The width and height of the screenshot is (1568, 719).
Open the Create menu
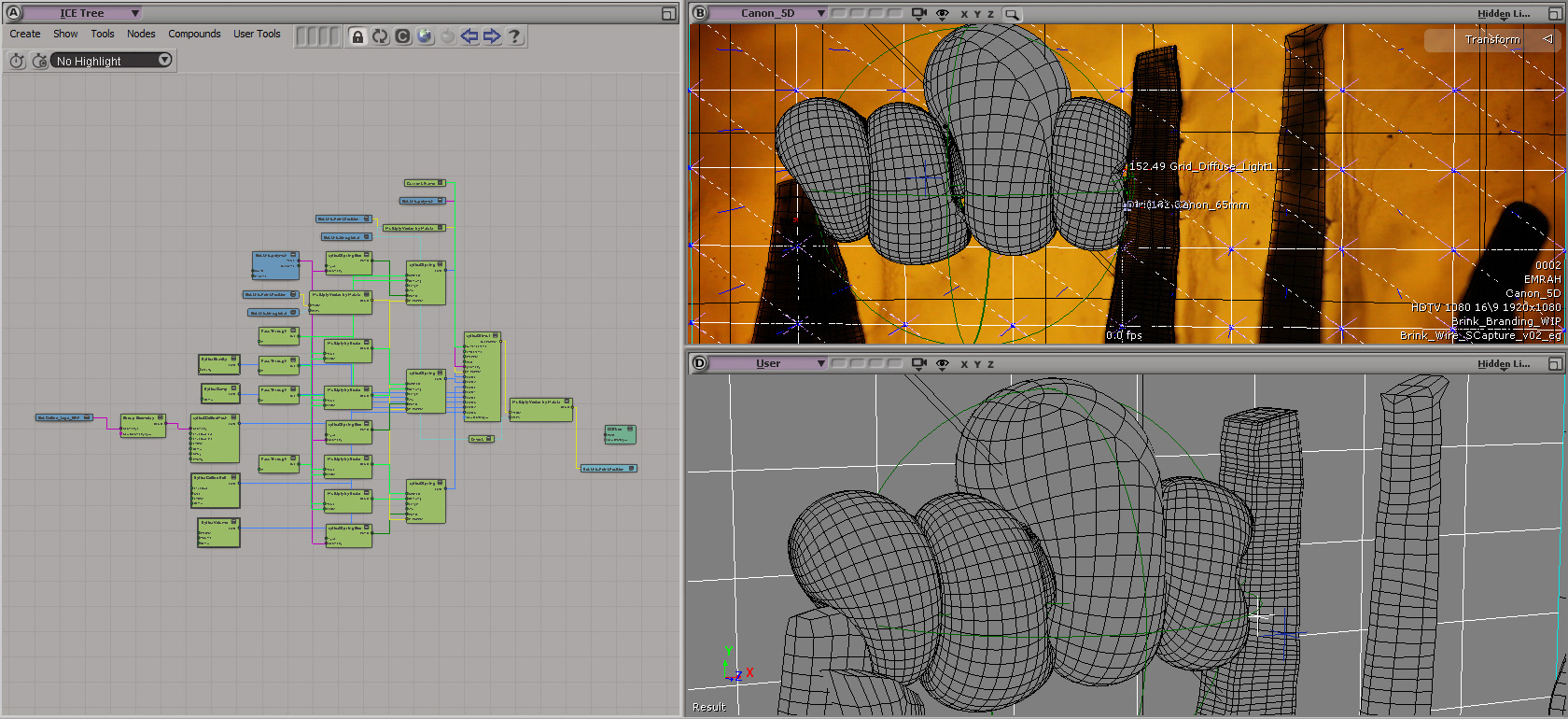(x=25, y=34)
